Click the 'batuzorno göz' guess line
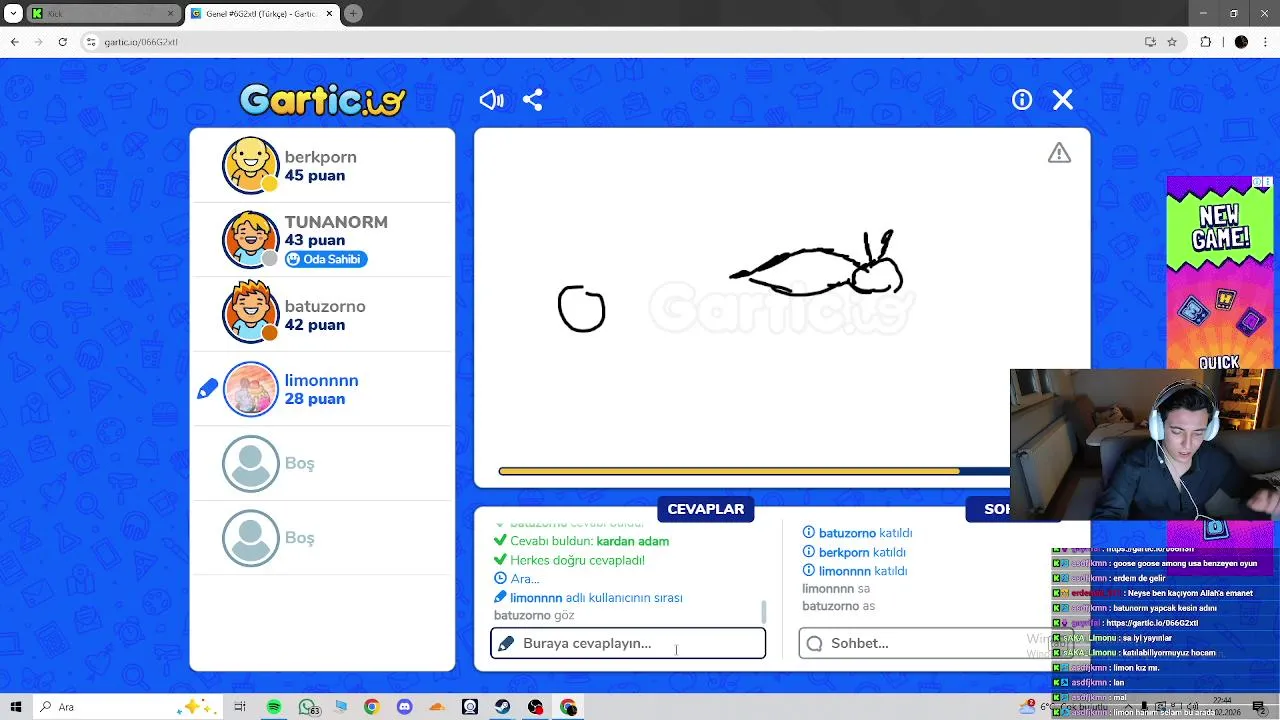 (x=534, y=615)
